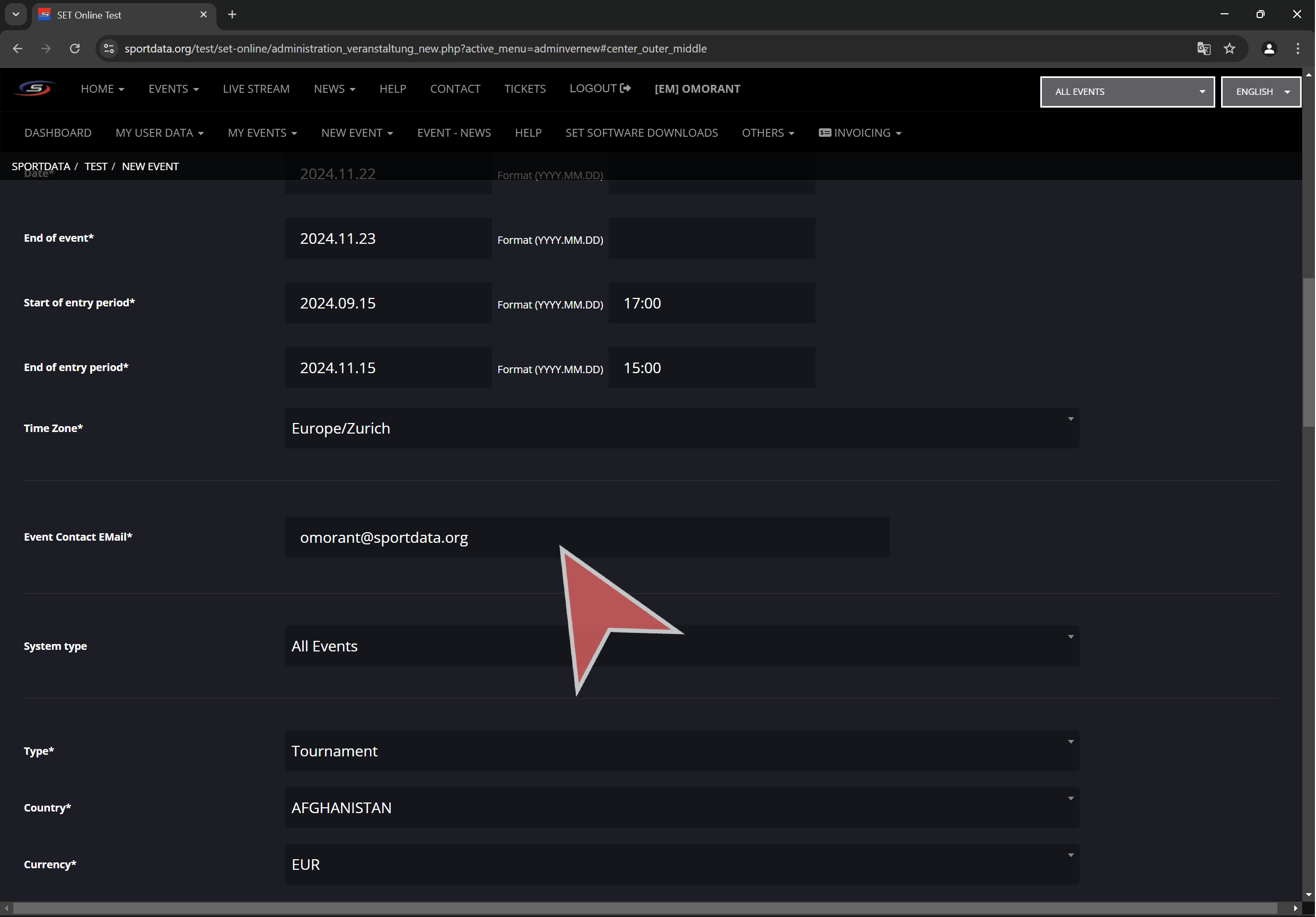Click the Event Contact EMail field
Image resolution: width=1316 pixels, height=917 pixels.
tap(587, 537)
